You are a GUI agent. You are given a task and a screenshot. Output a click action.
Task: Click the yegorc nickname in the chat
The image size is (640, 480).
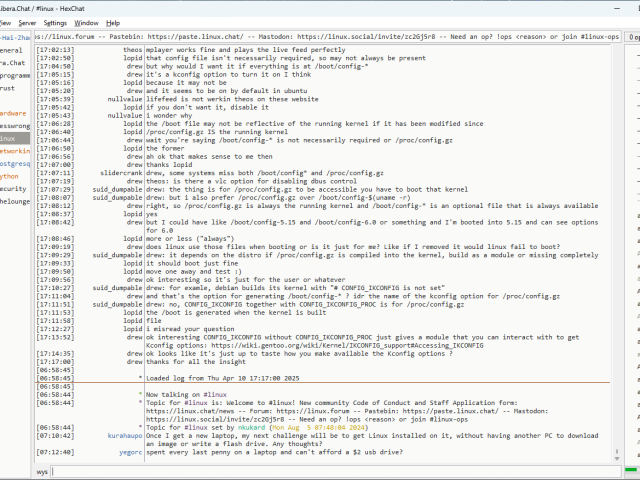[x=130, y=452]
